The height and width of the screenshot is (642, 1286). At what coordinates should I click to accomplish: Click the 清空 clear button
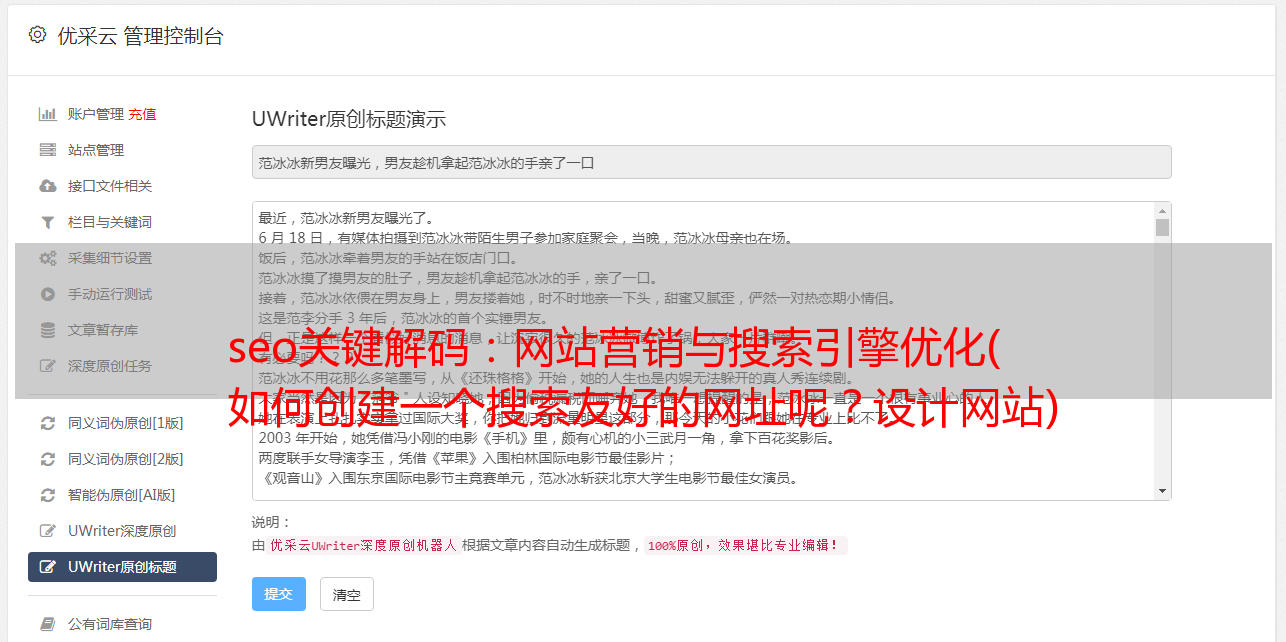[346, 594]
